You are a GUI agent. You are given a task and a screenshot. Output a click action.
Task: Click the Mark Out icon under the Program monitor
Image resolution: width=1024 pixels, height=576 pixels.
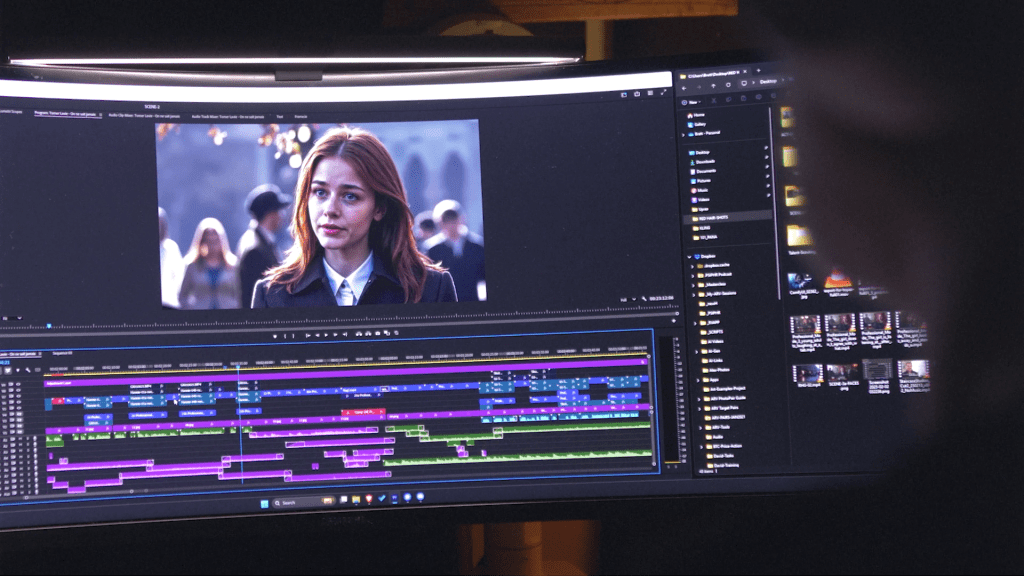point(293,336)
